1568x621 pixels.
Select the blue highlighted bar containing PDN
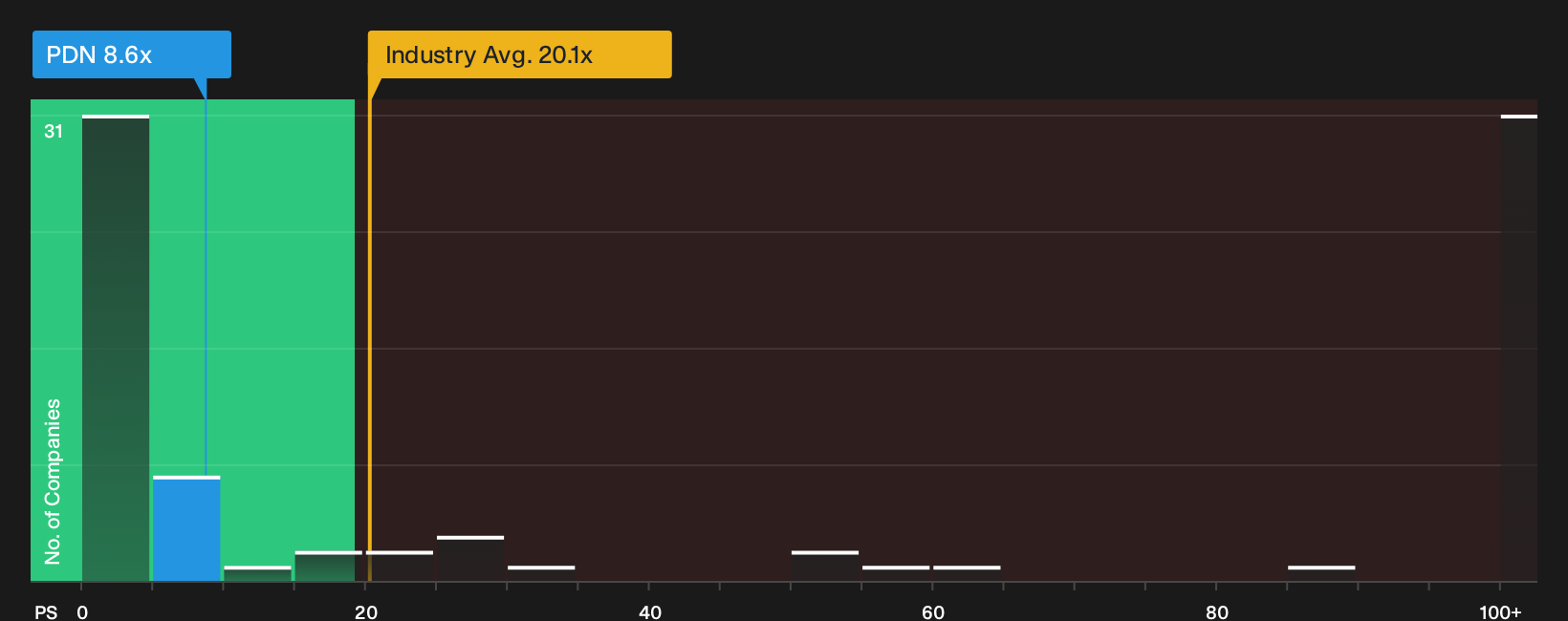186,528
